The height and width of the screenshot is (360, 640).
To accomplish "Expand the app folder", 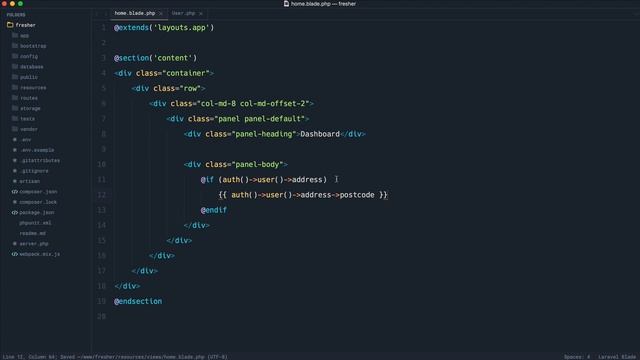I will (24, 36).
